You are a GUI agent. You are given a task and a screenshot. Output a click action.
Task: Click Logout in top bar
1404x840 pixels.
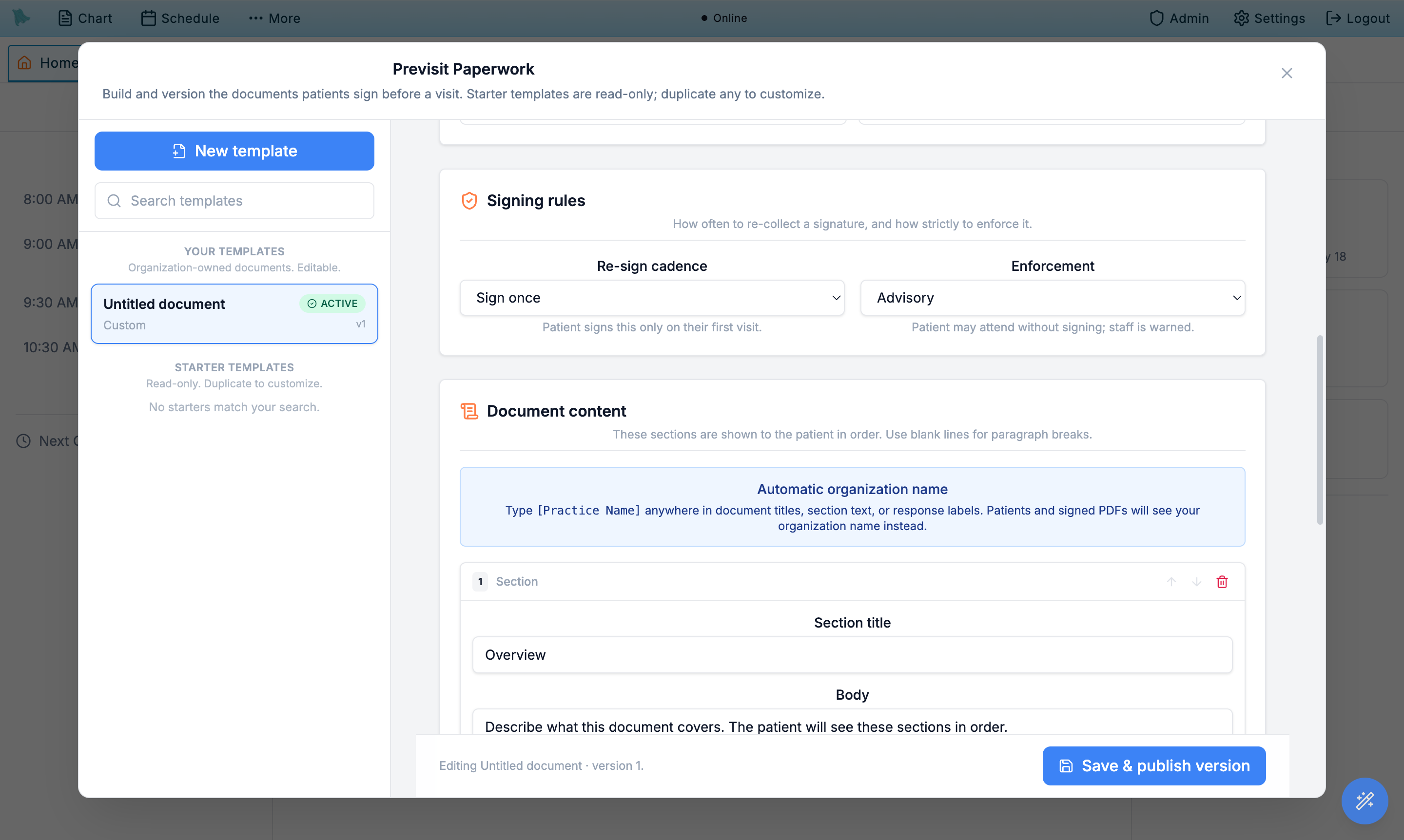tap(1358, 18)
